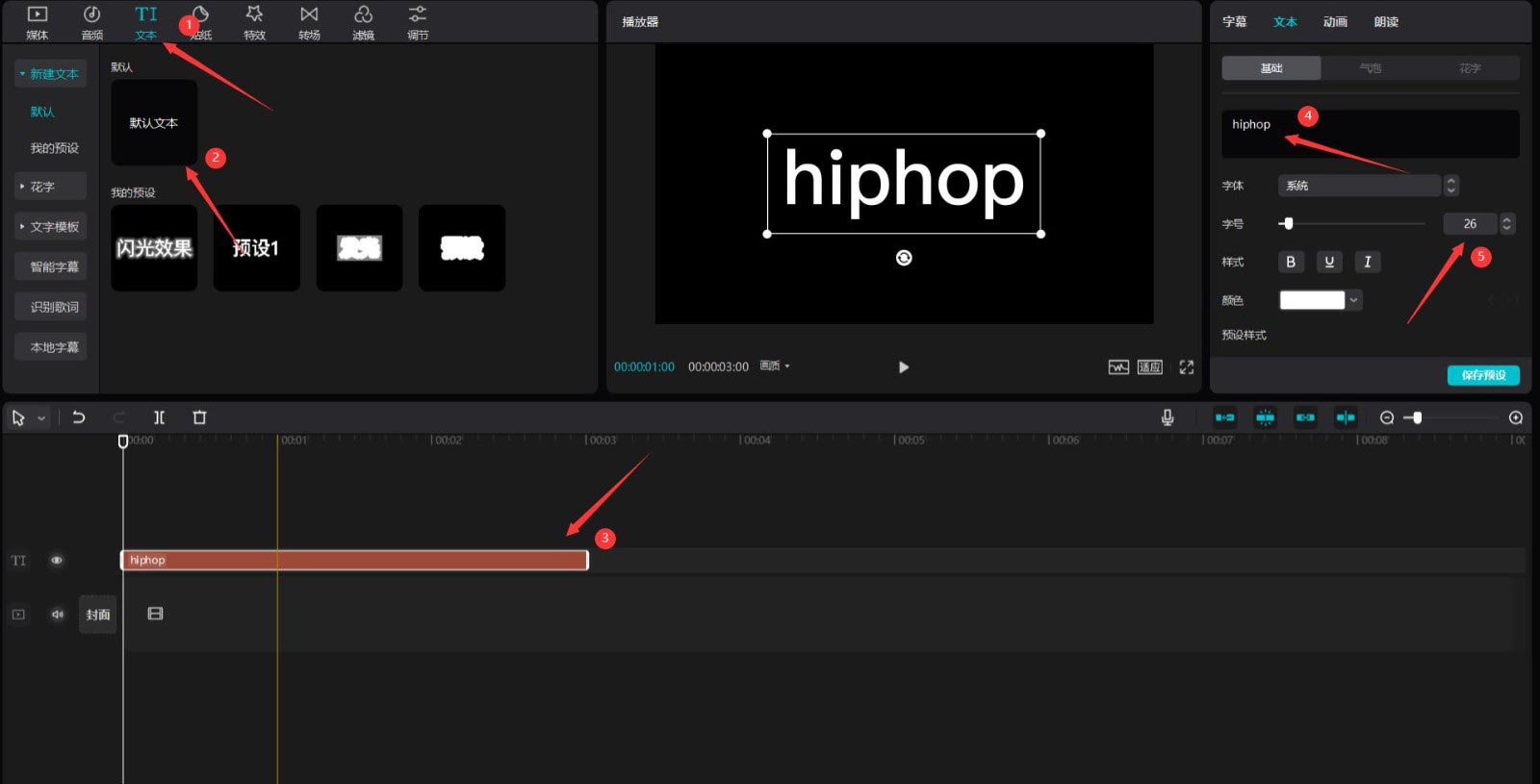Screen dimensions: 1540x784
Task: Toggle the second, highlighted snapping icon in the timeline toolbar
Action: (x=1265, y=417)
